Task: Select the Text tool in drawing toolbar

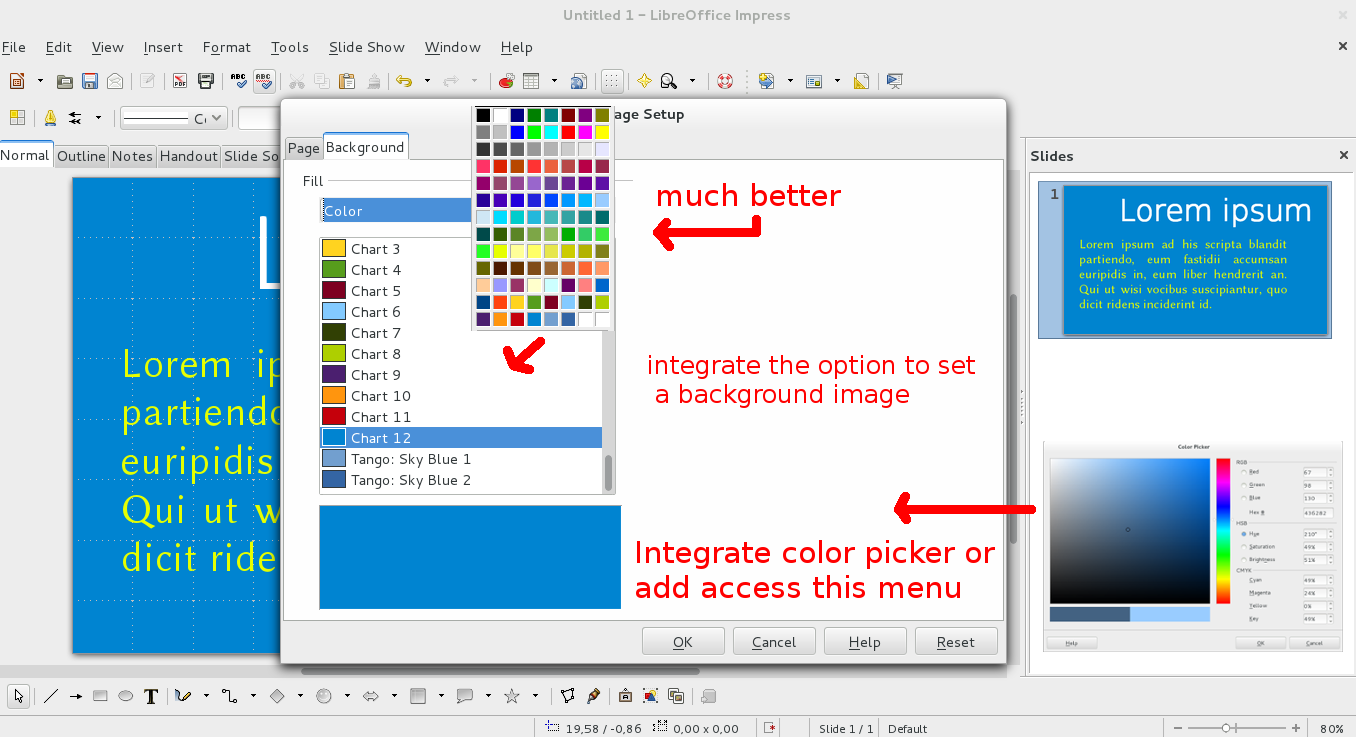Action: click(x=151, y=696)
